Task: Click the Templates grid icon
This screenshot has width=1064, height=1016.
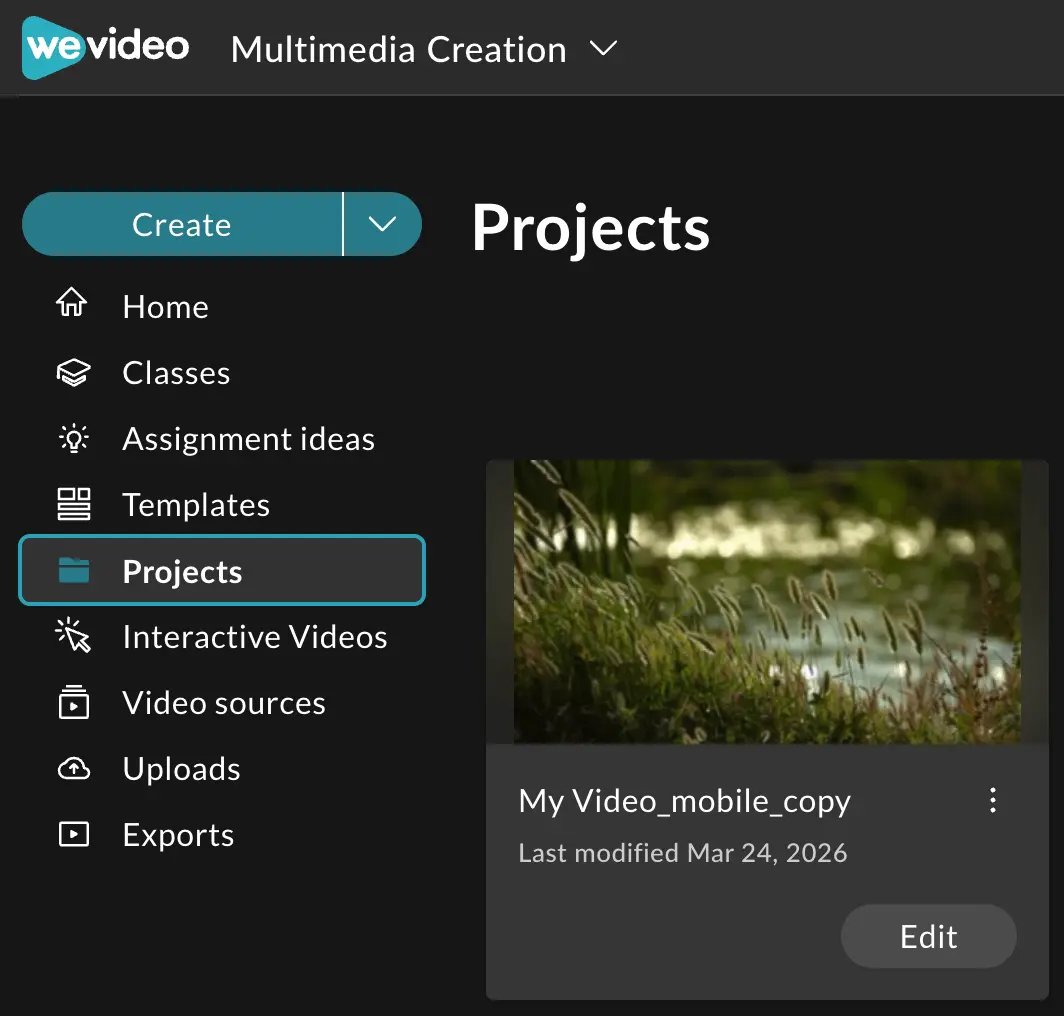Action: (74, 504)
